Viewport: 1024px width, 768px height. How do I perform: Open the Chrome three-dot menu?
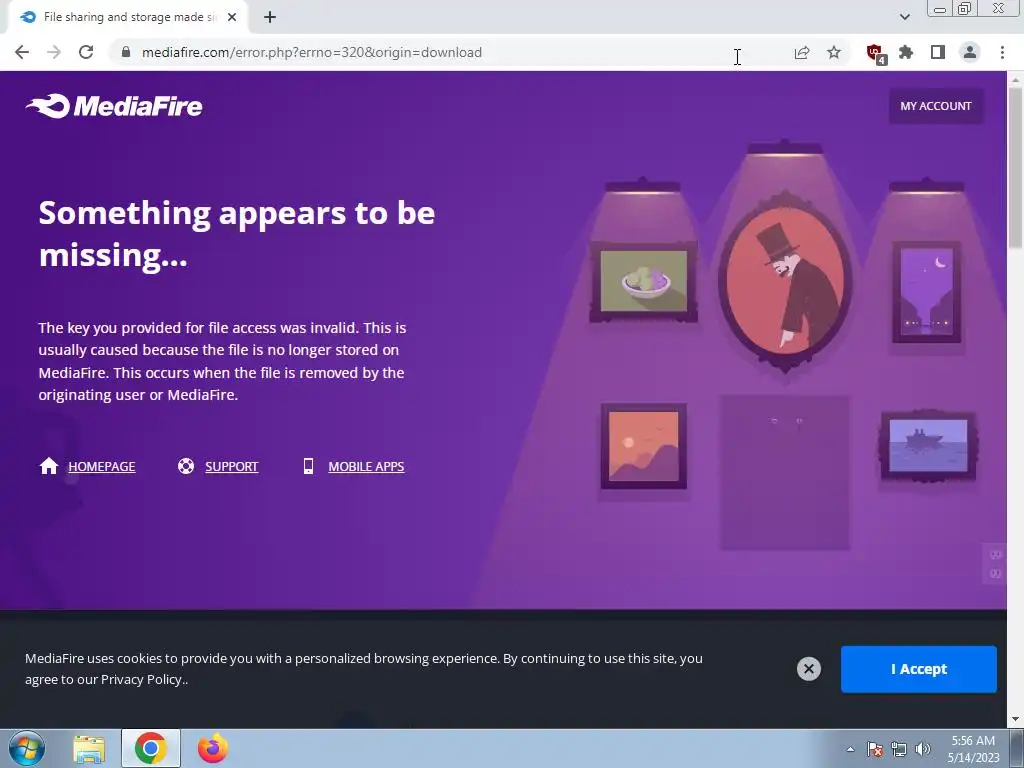click(x=1002, y=52)
